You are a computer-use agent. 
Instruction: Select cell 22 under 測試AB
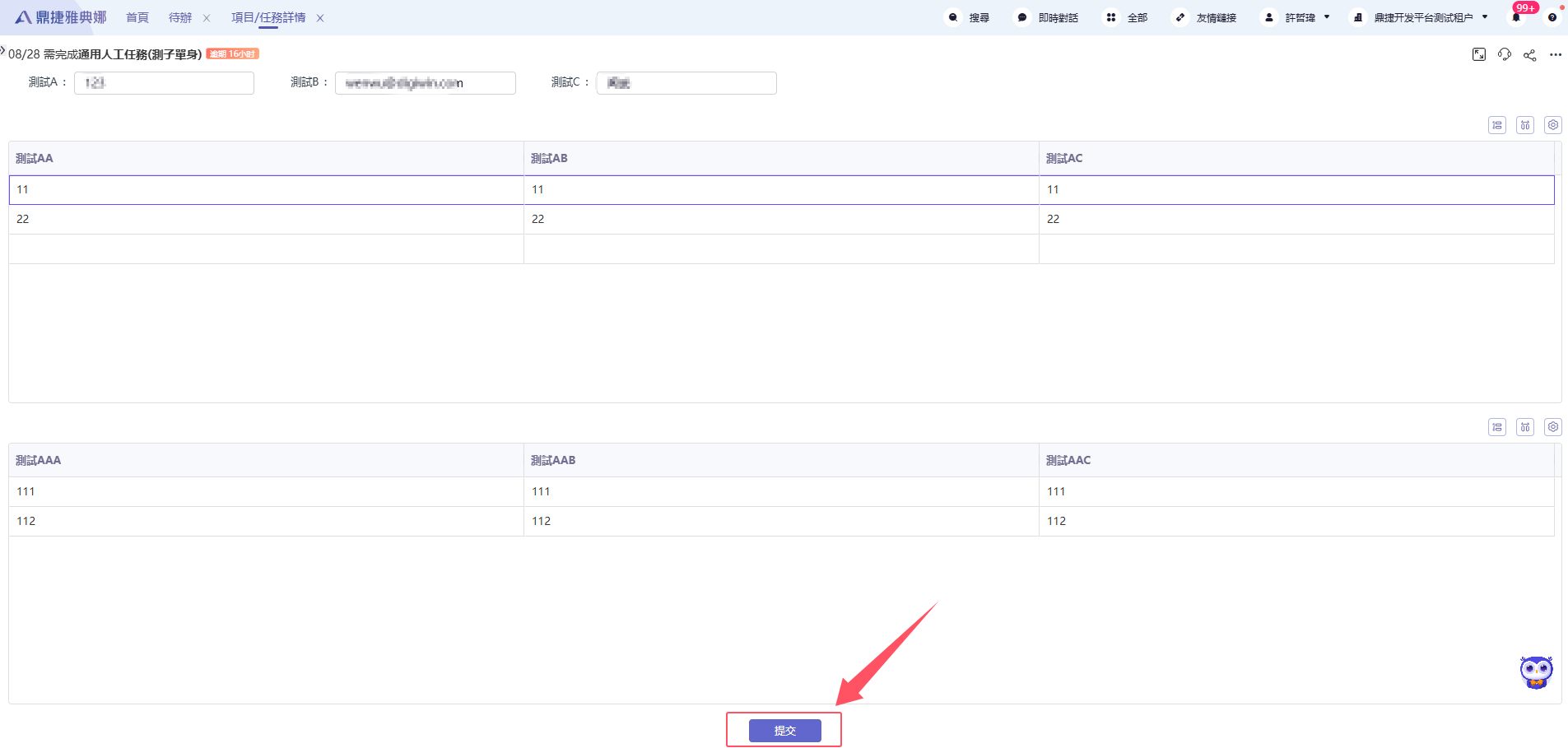coord(781,219)
